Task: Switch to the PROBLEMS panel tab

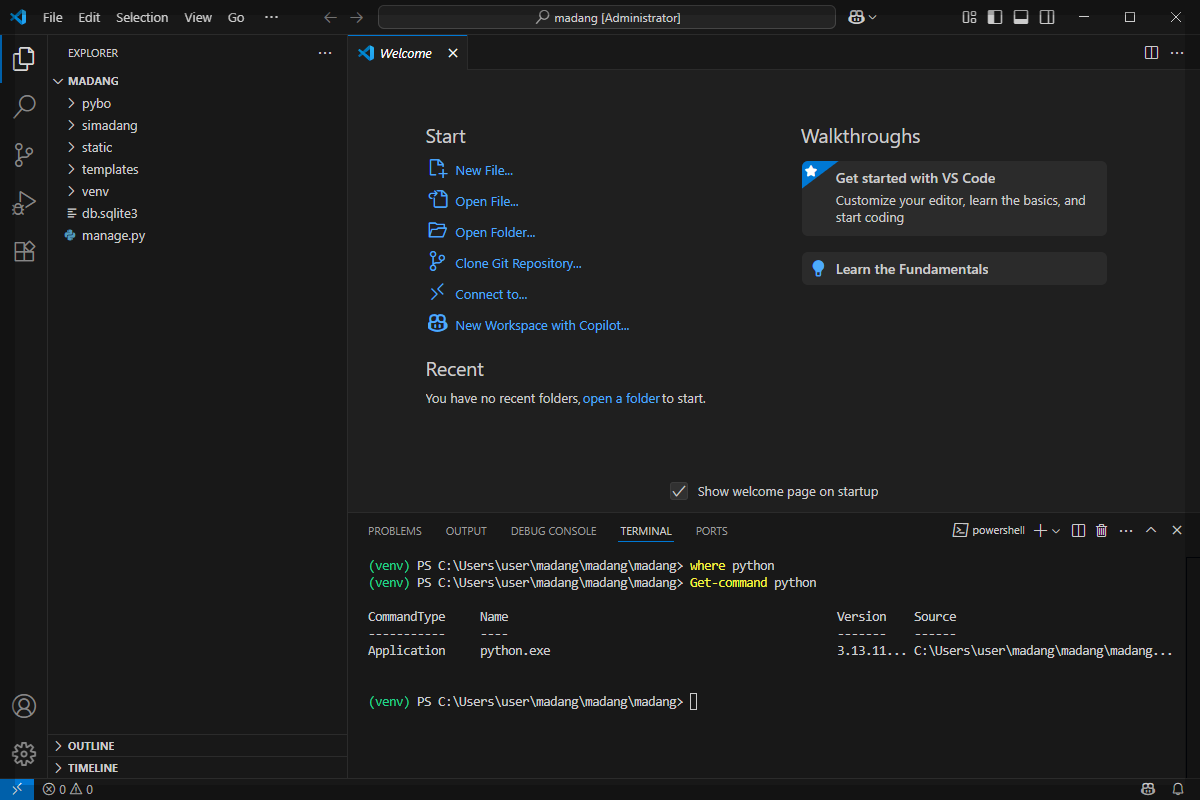Action: point(395,531)
